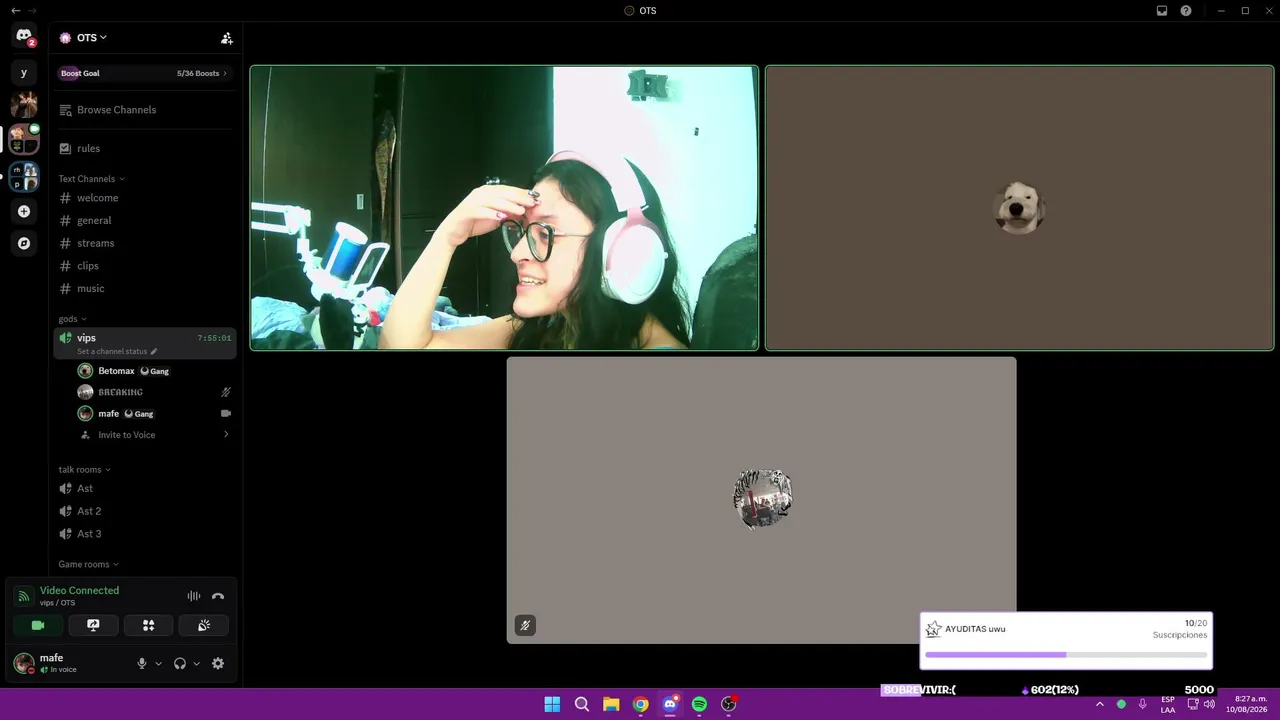Open the Help question mark icon
Viewport: 1280px width, 720px height.
[x=1186, y=11]
